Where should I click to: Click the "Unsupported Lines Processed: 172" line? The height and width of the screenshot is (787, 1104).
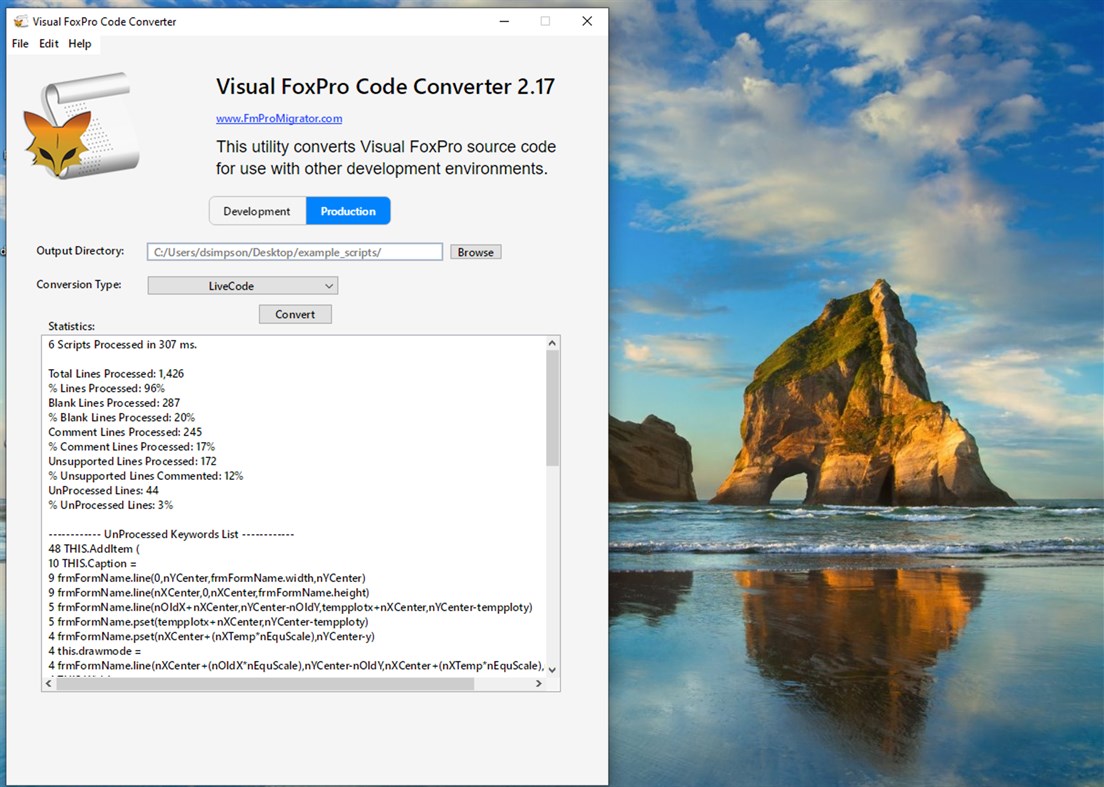coord(132,461)
